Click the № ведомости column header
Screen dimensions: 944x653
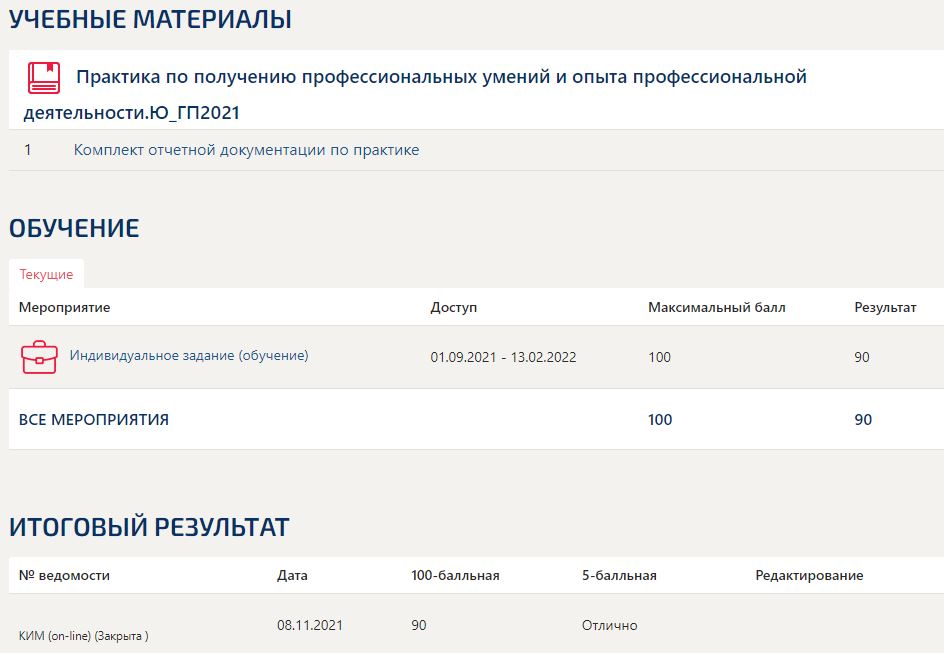[x=64, y=575]
